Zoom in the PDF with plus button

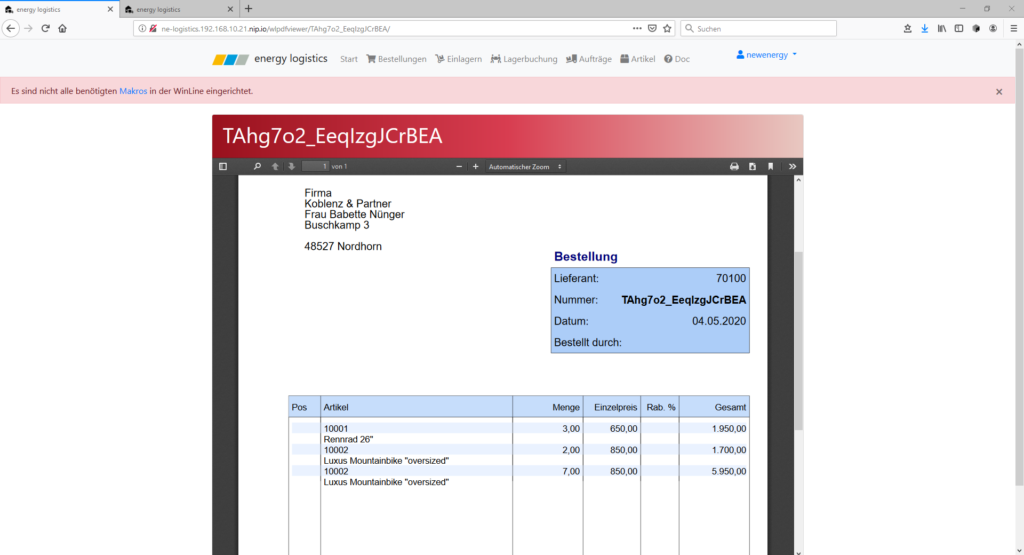[x=475, y=166]
